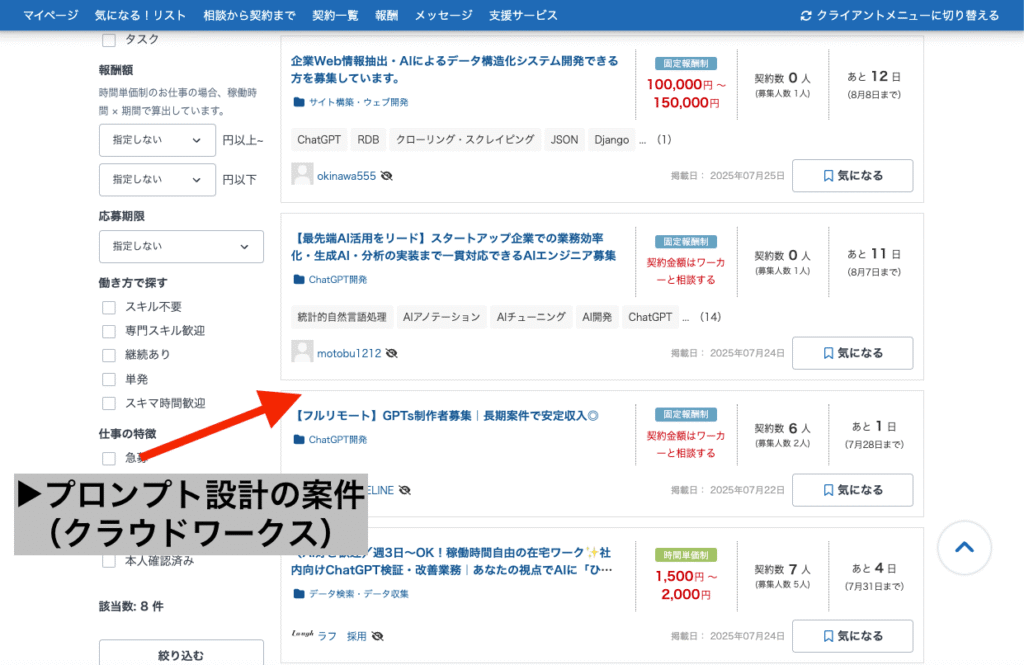Viewport: 1024px width, 665px height.
Task: Select the 統計的自然言語処理 skill tag
Action: (342, 317)
